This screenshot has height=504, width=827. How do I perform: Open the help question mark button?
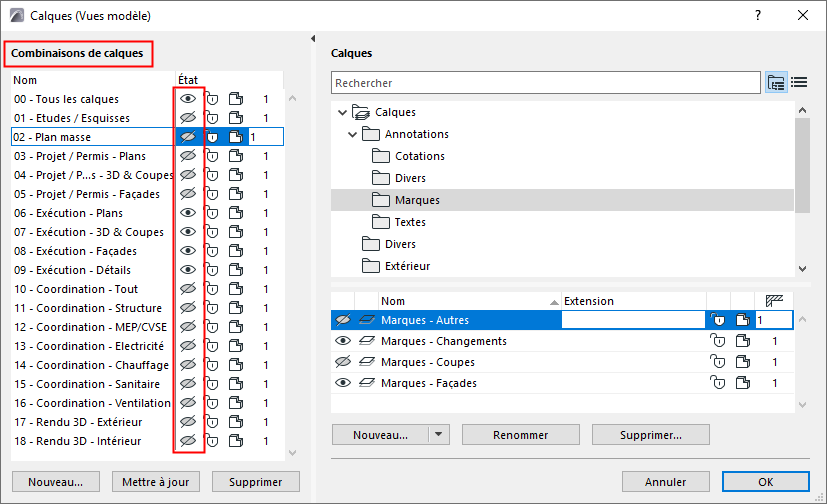tap(758, 15)
